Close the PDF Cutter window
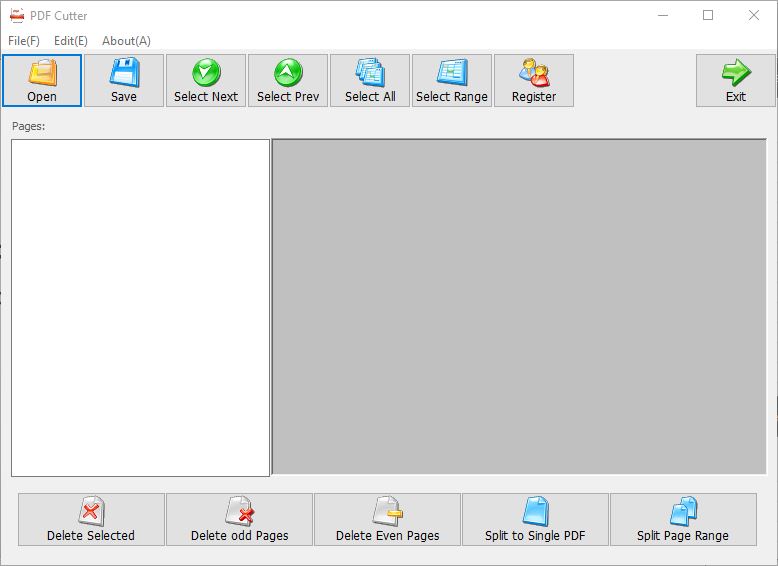The height and width of the screenshot is (566, 778). [x=754, y=15]
